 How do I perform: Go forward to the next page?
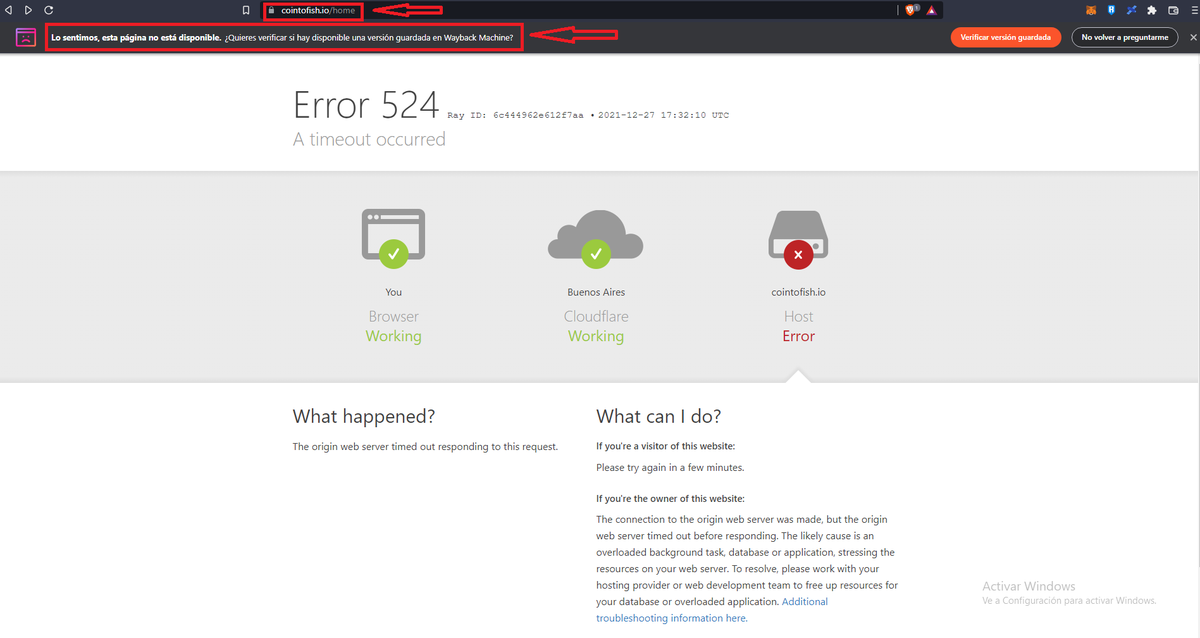point(28,10)
